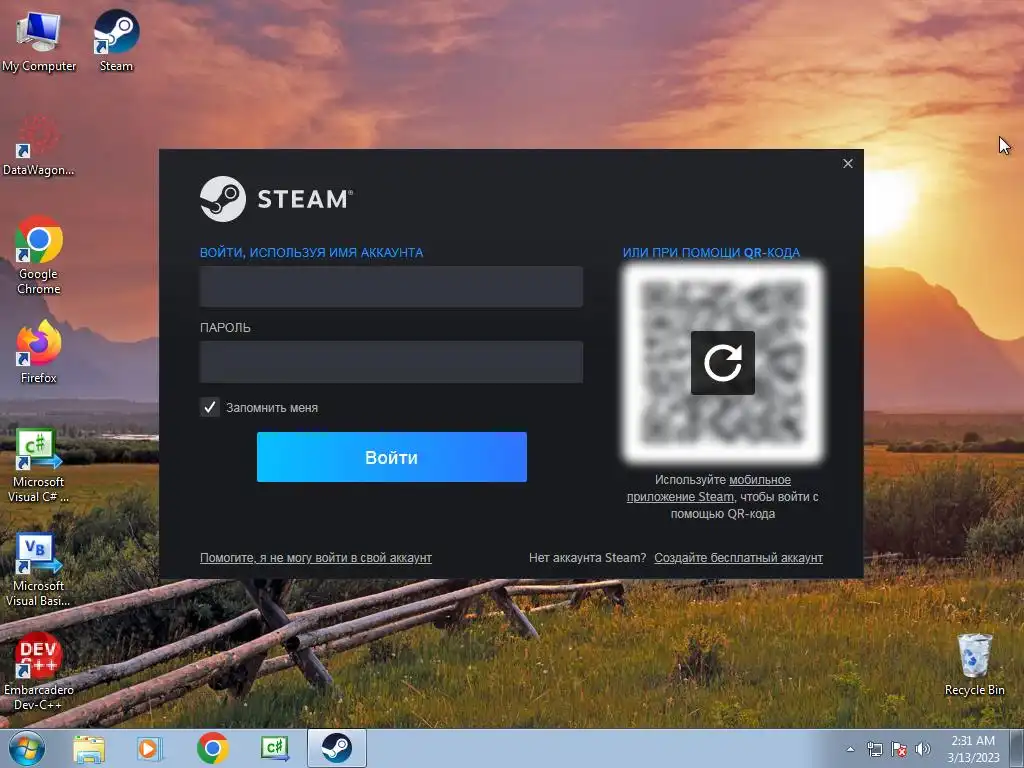1024x768 pixels.
Task: Open 'Создайте бесплатный аккаунт' link
Action: 739,558
